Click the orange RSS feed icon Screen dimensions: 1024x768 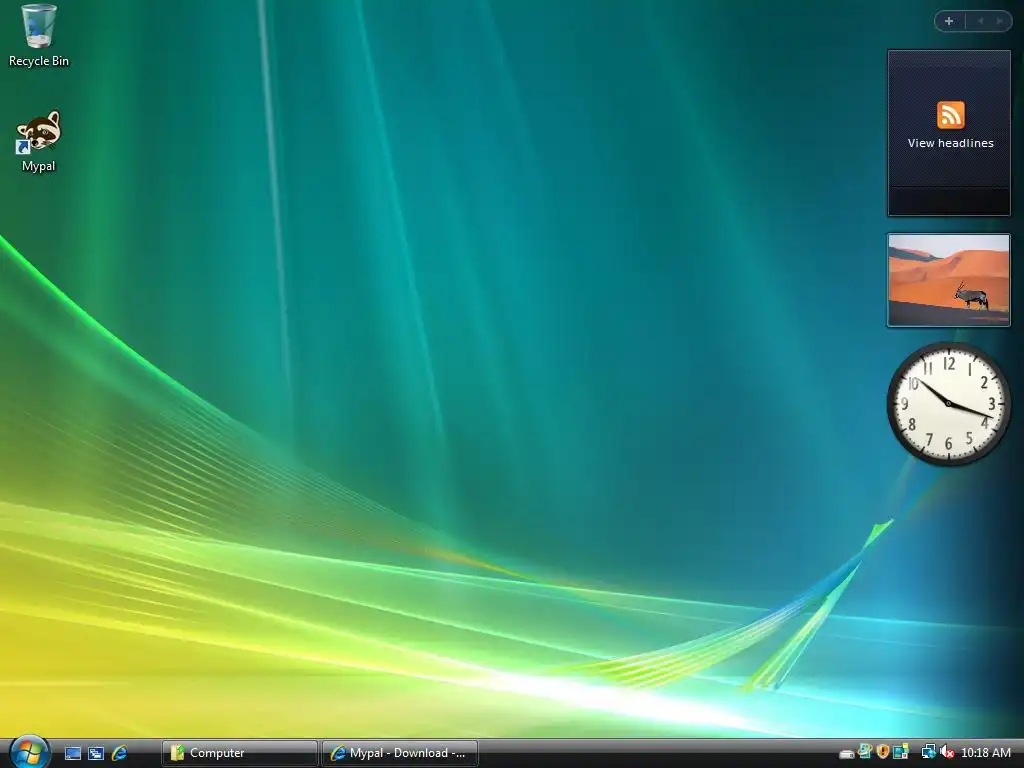click(x=950, y=115)
